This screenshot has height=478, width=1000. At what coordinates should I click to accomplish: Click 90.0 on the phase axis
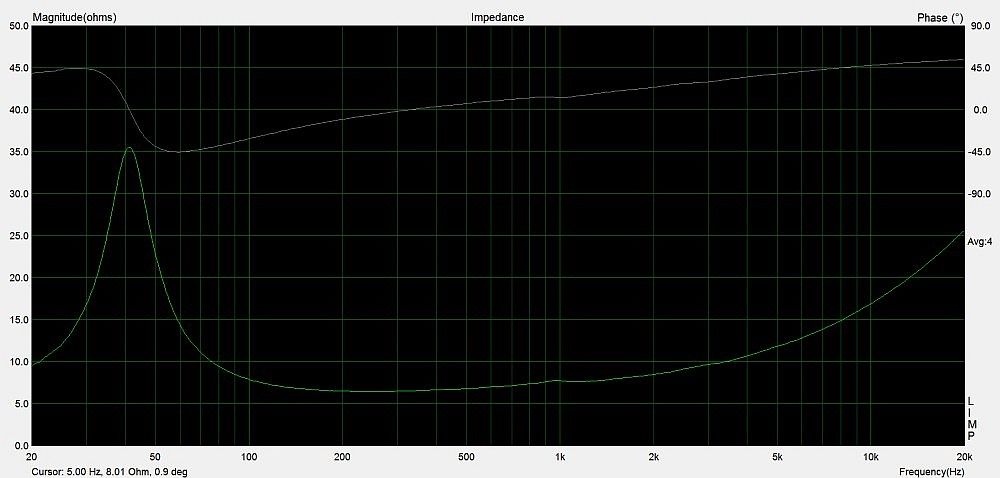[x=981, y=26]
